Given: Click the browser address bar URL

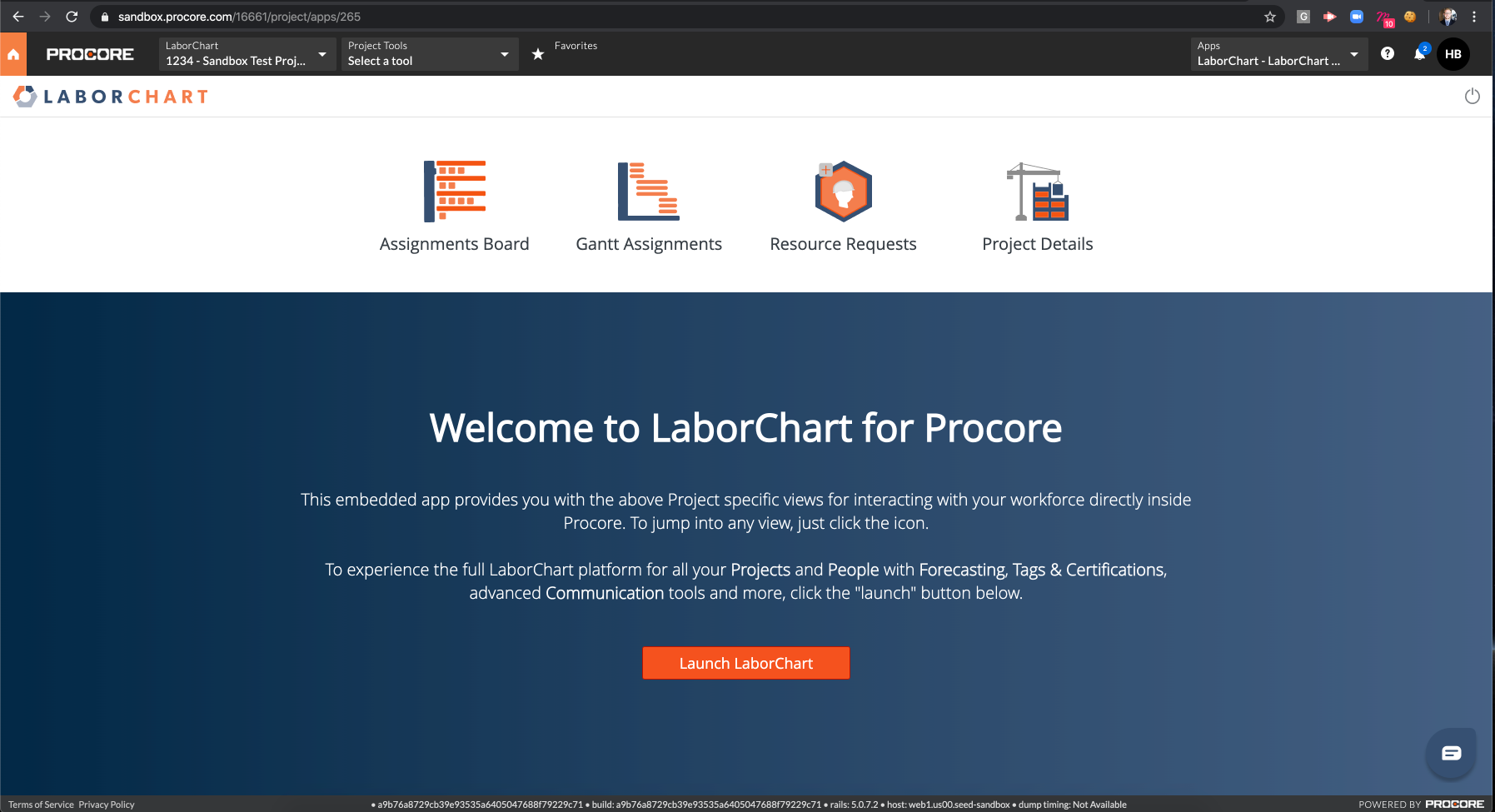Looking at the screenshot, I should (239, 17).
